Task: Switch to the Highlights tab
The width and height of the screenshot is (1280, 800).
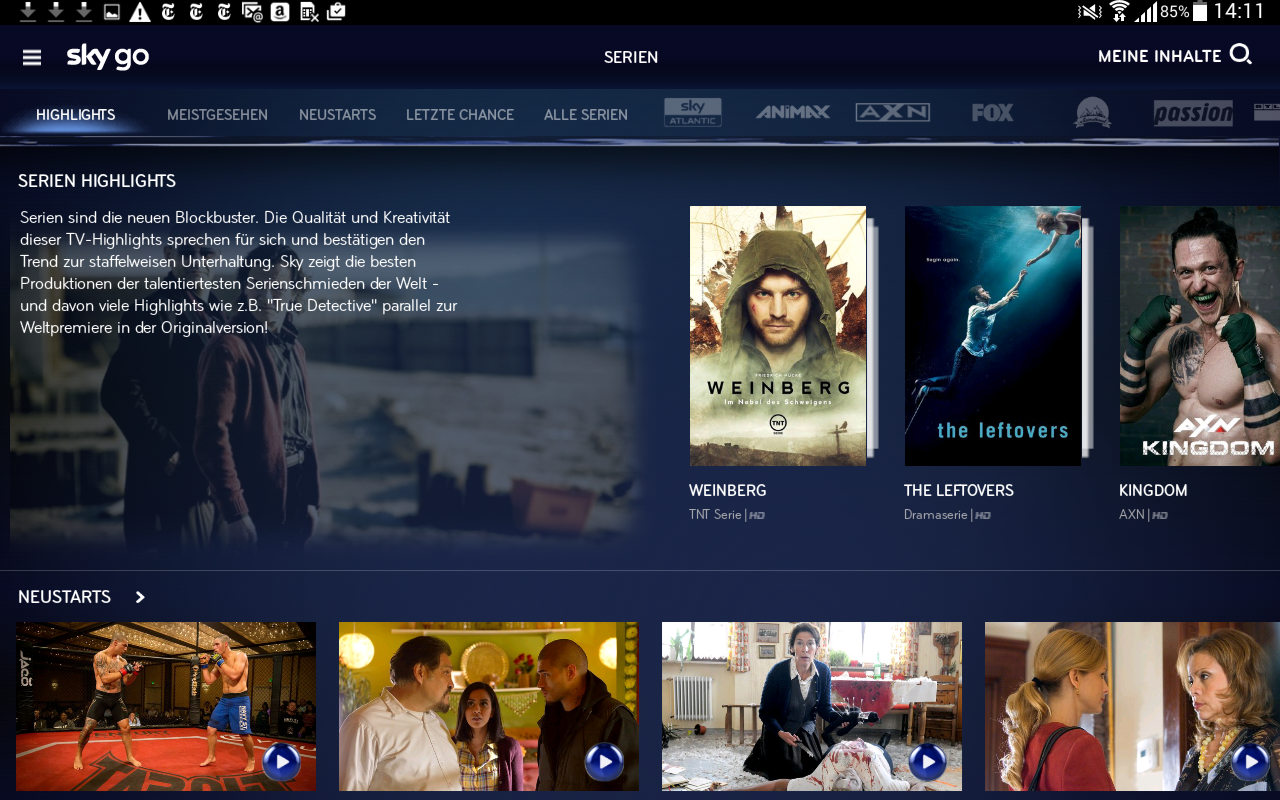Action: pos(76,115)
